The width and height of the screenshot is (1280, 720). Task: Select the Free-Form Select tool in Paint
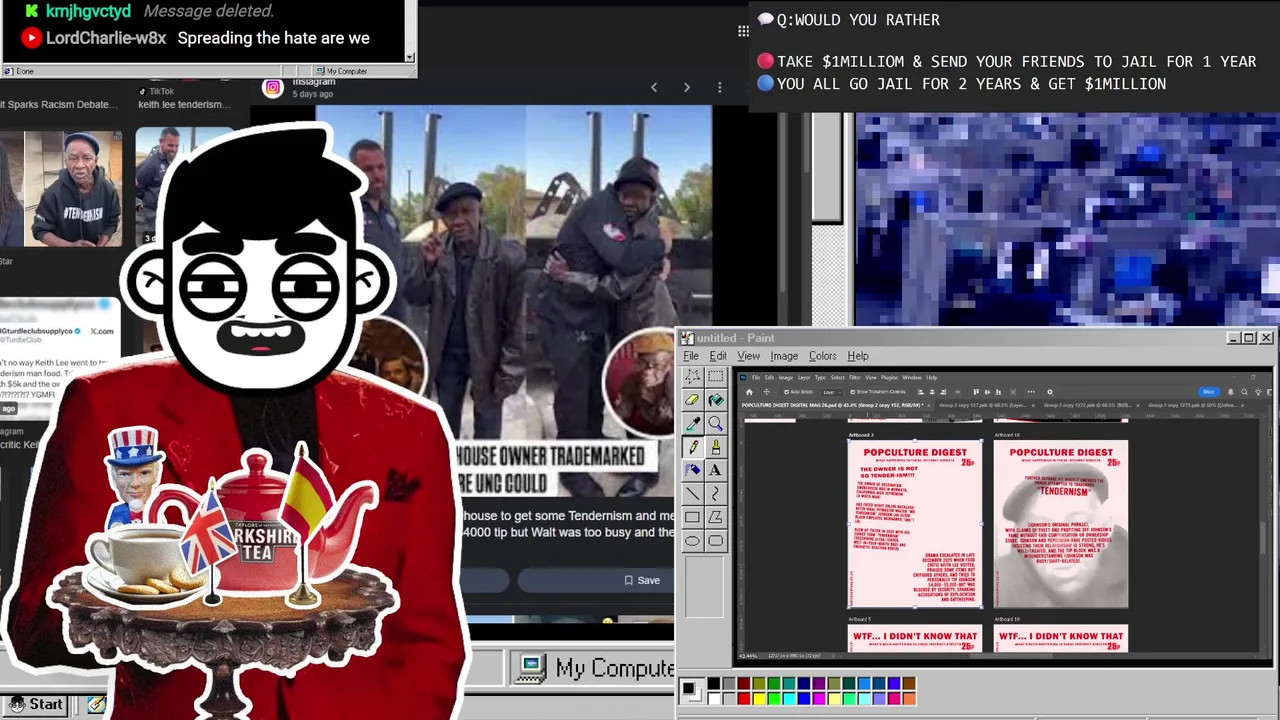click(x=692, y=376)
